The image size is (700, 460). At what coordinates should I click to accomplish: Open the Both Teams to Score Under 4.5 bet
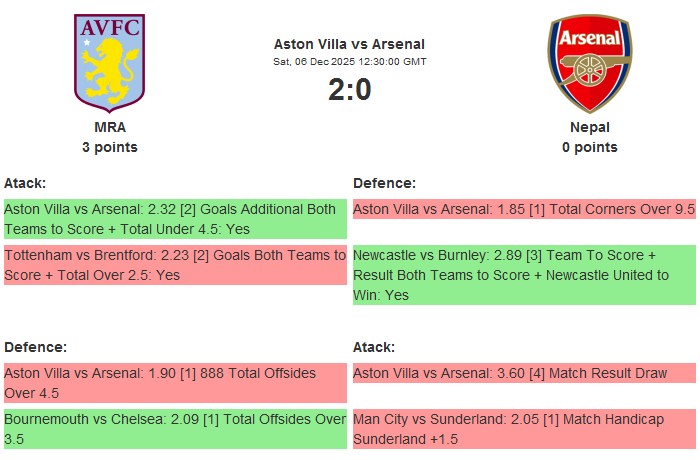coord(175,219)
